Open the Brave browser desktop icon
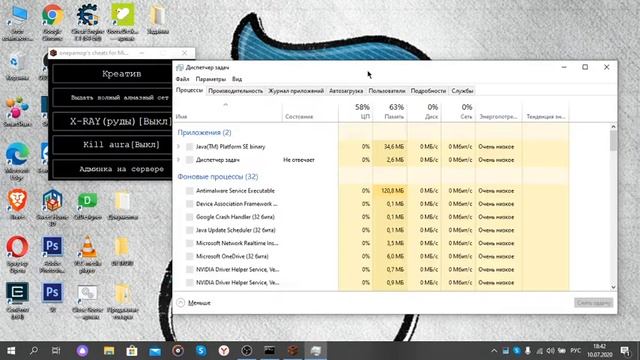The image size is (640, 360). [x=17, y=204]
